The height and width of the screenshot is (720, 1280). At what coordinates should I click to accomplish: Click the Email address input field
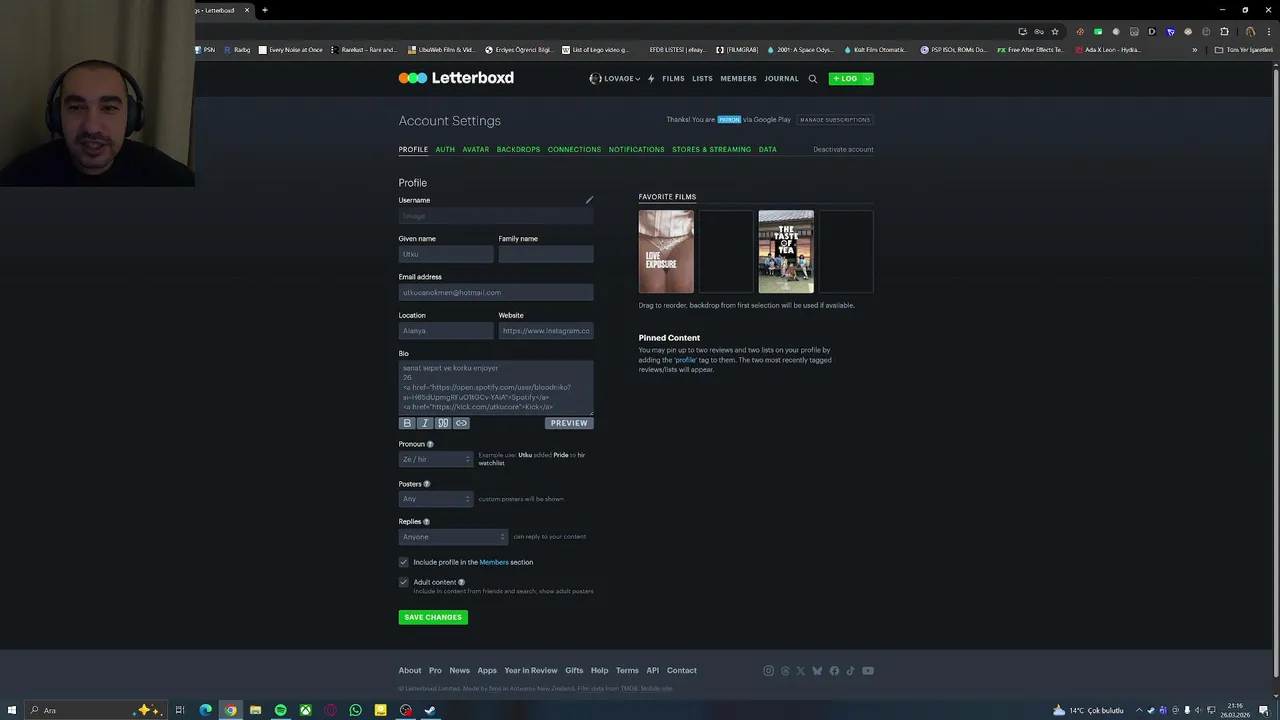click(x=496, y=292)
